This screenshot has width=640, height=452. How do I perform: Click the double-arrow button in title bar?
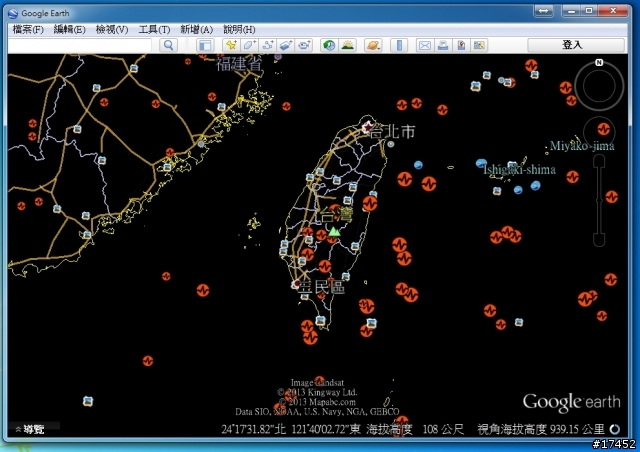click(x=544, y=11)
